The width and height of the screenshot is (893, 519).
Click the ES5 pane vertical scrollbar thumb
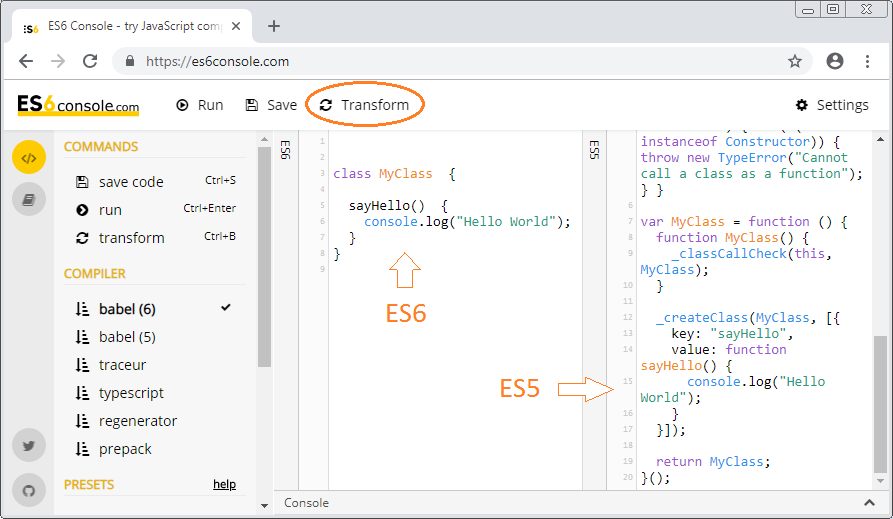click(x=880, y=404)
